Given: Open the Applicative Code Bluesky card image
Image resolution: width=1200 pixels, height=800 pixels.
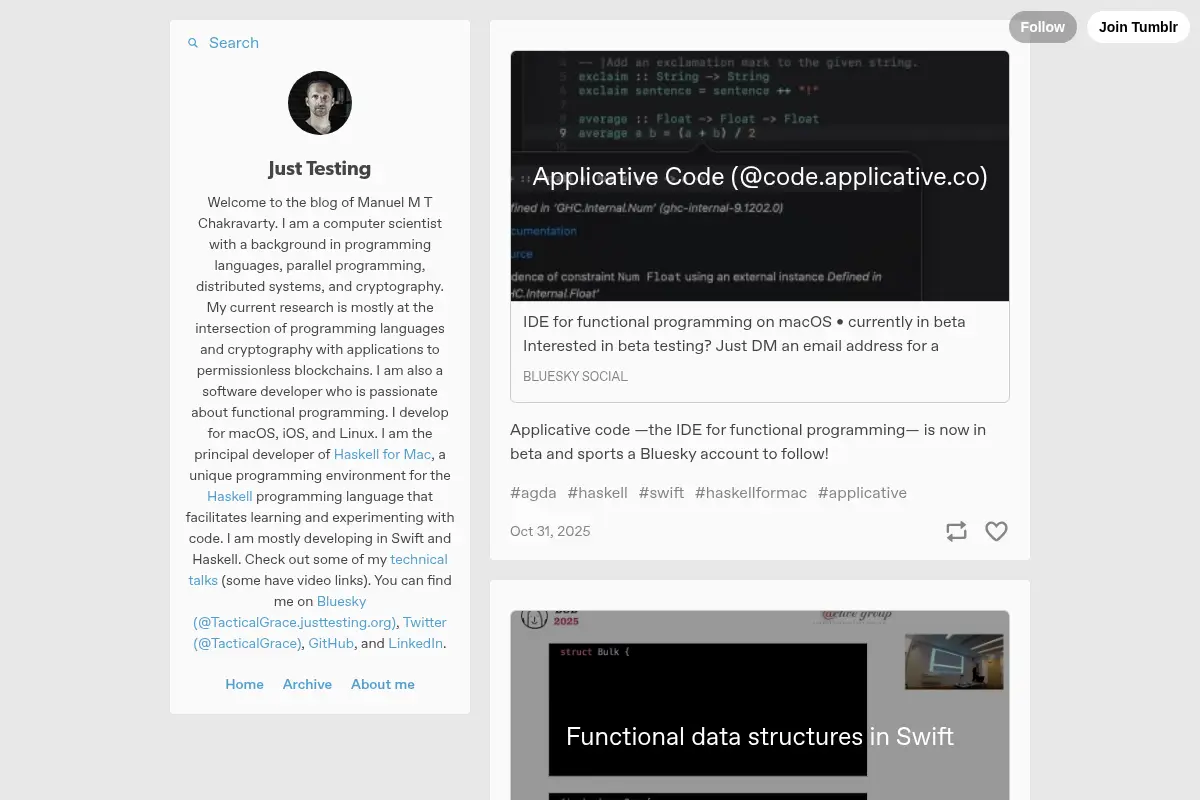Looking at the screenshot, I should (x=760, y=176).
